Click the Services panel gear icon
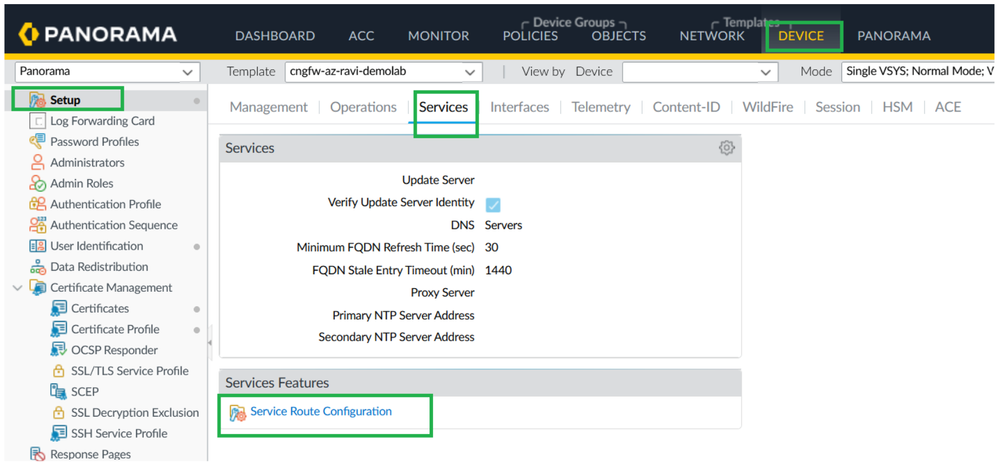The width and height of the screenshot is (999, 468). point(727,148)
